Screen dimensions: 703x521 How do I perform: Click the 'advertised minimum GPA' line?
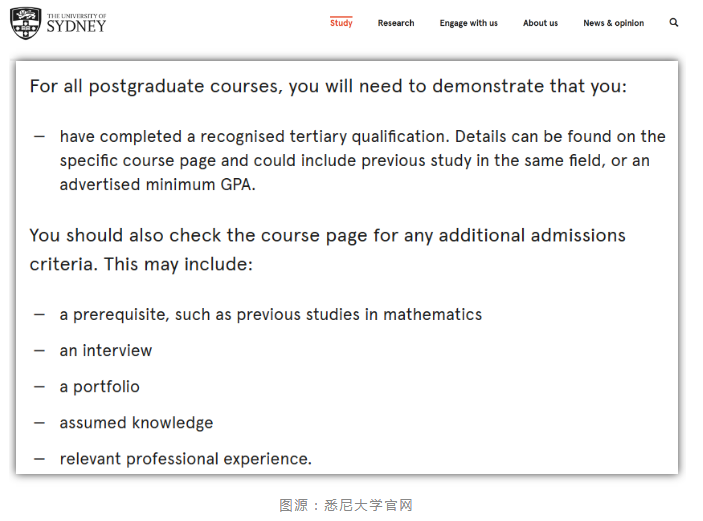click(x=157, y=184)
